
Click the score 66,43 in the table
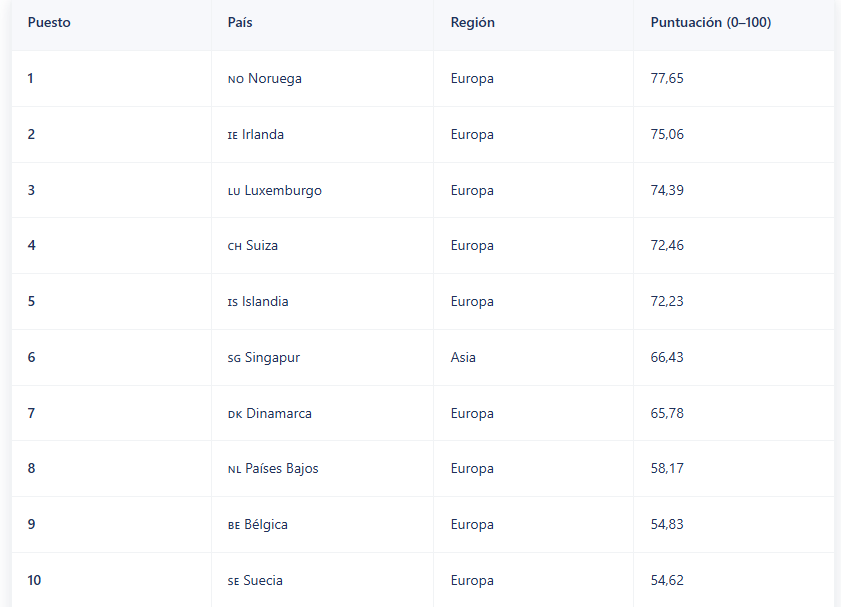(x=667, y=358)
